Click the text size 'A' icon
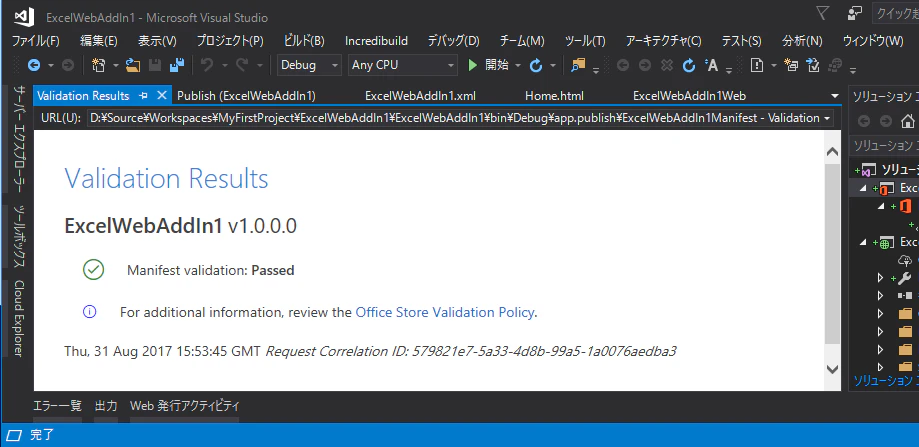 click(711, 65)
